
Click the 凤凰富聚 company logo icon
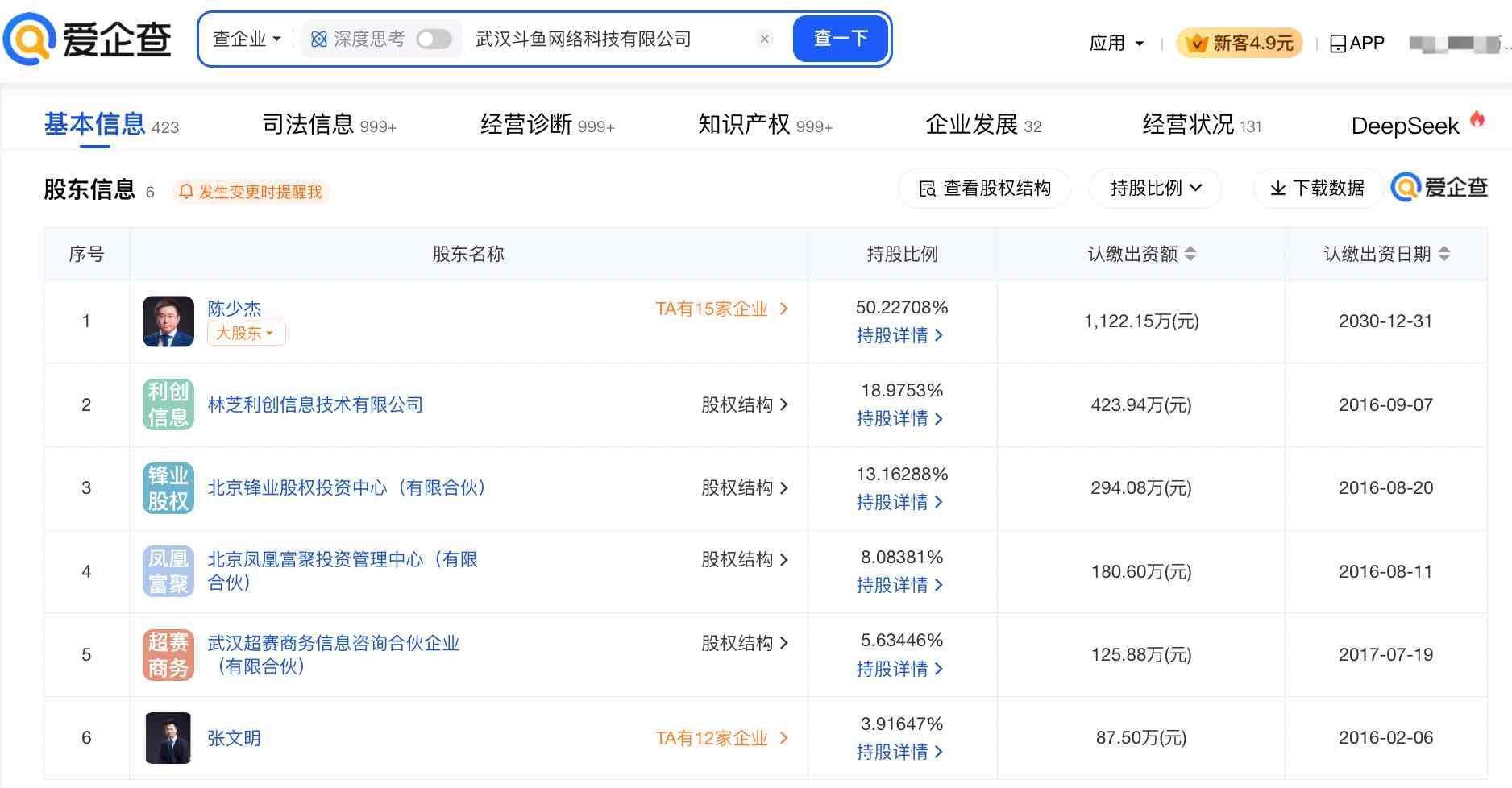pos(168,571)
